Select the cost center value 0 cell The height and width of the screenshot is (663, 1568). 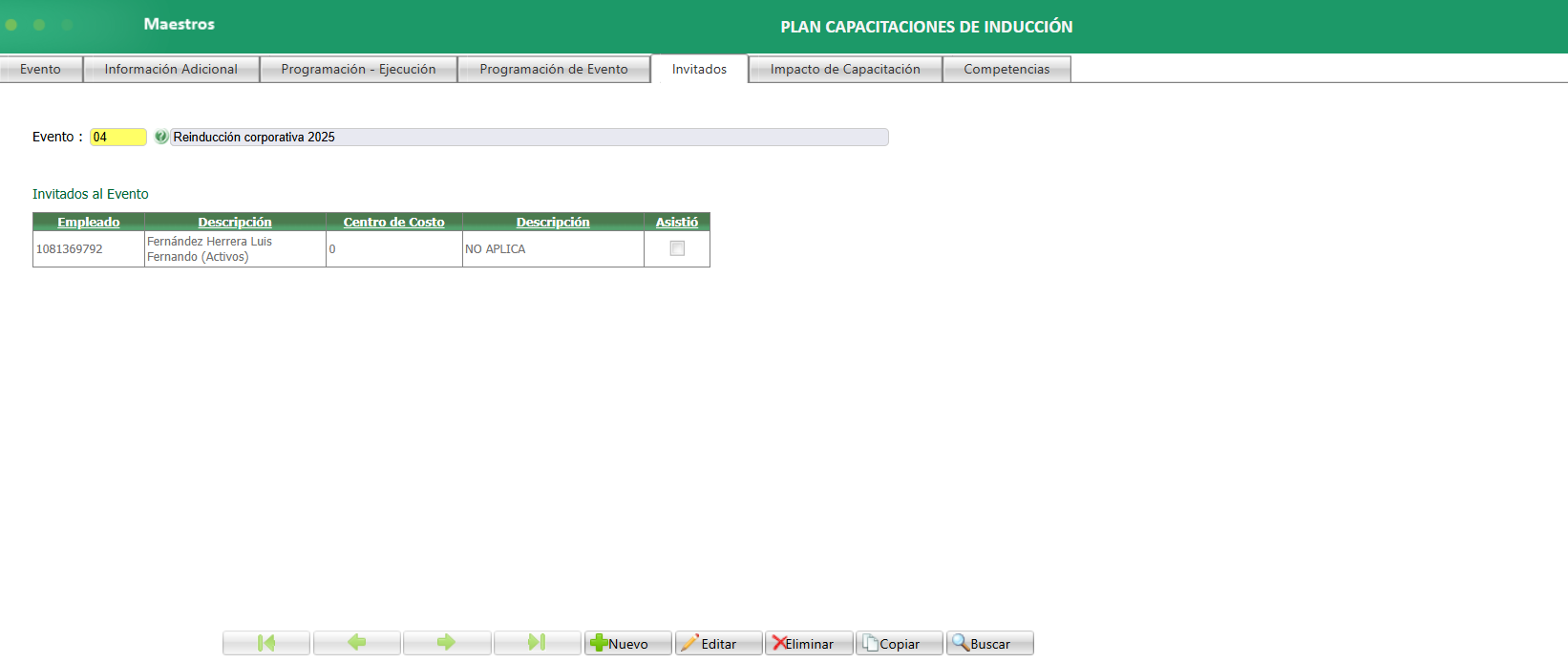tap(394, 248)
